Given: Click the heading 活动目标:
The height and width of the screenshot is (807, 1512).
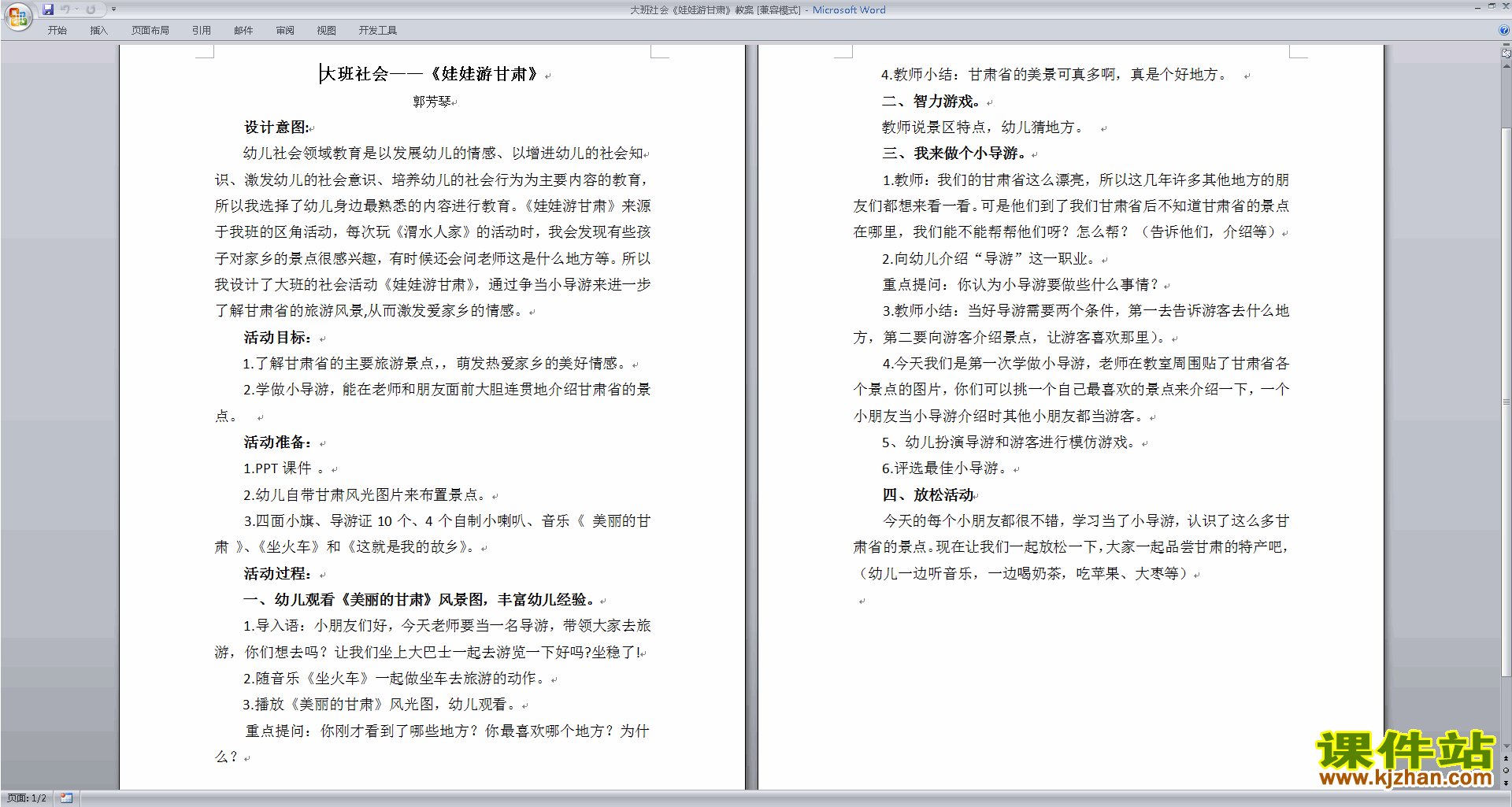Looking at the screenshot, I should point(278,338).
